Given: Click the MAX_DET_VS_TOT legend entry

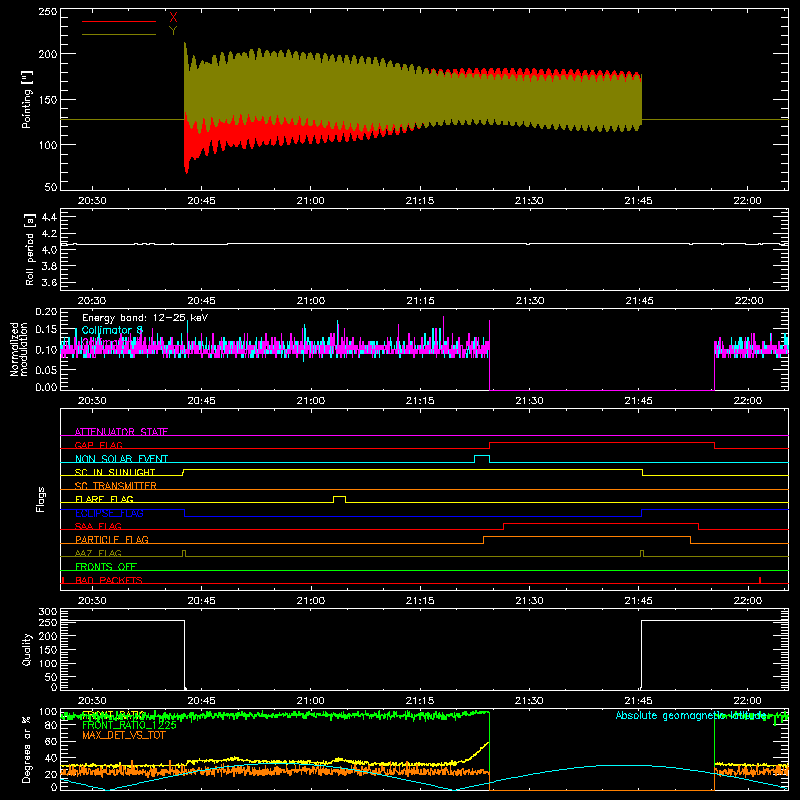Looking at the screenshot, I should click(124, 735).
